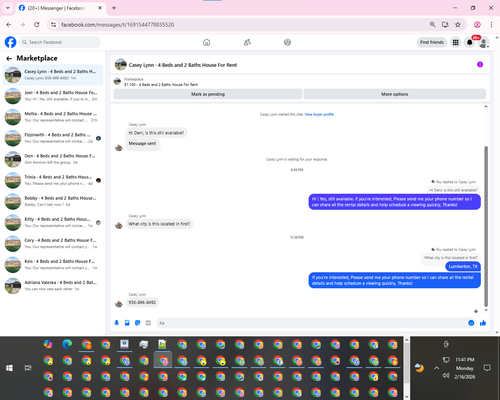500x400 pixels.
Task: Send a thumbs-up like
Action: (x=483, y=323)
